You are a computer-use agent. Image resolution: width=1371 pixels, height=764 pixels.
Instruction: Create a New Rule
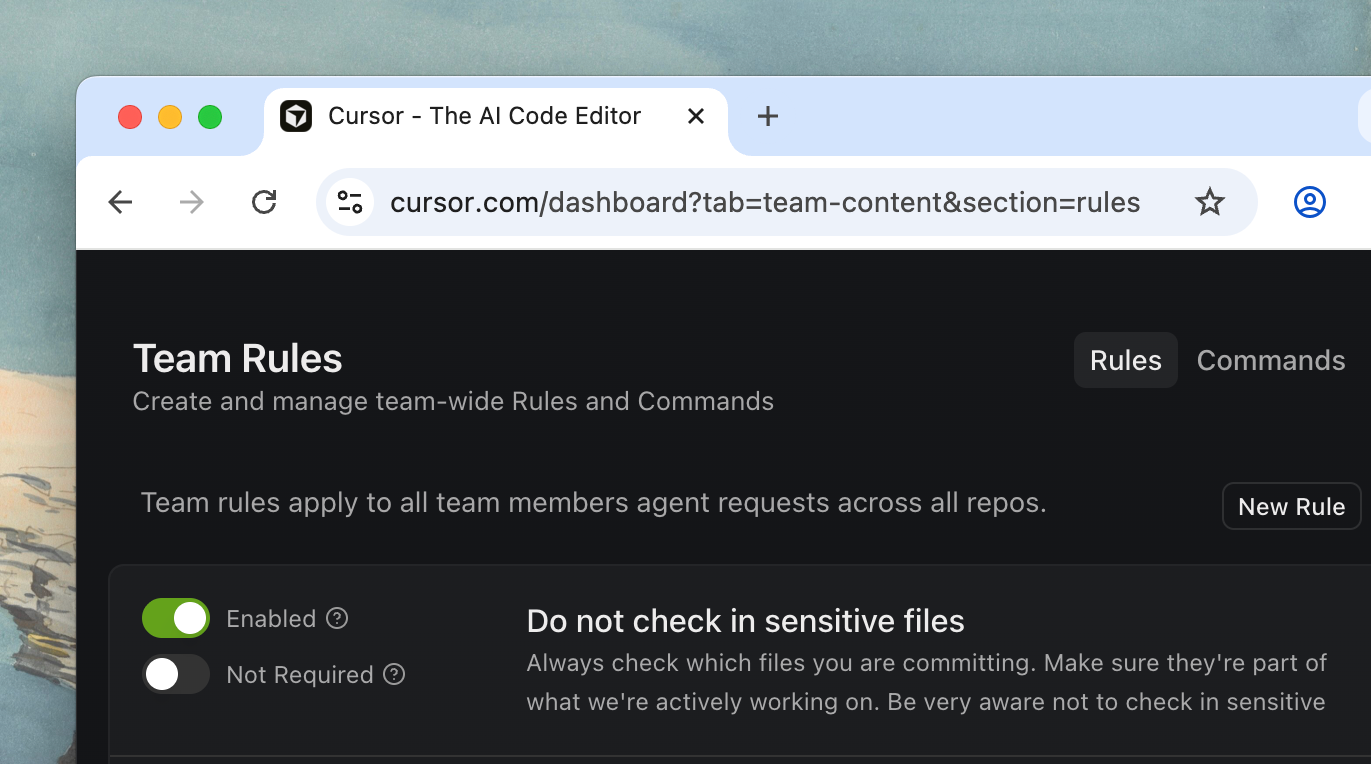tap(1291, 506)
